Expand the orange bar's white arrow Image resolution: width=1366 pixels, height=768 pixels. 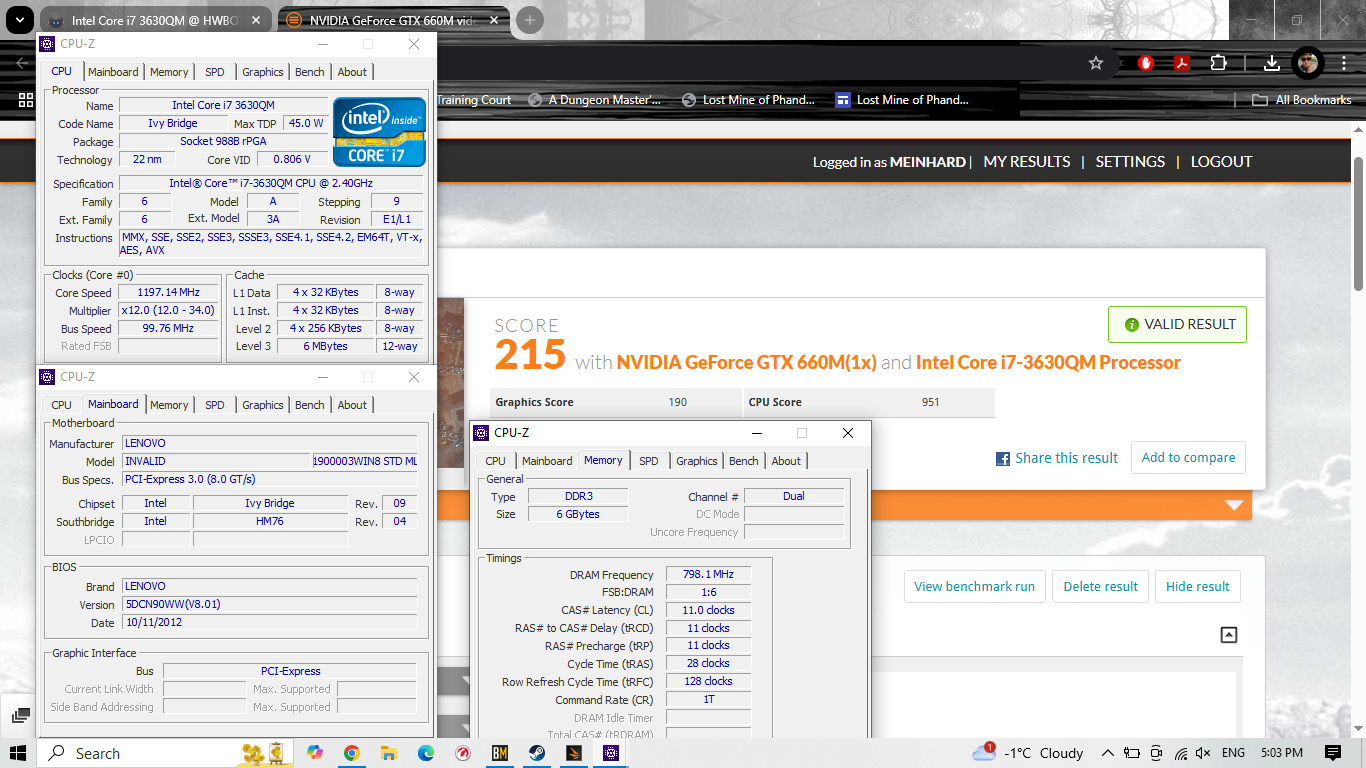pyautogui.click(x=1234, y=506)
